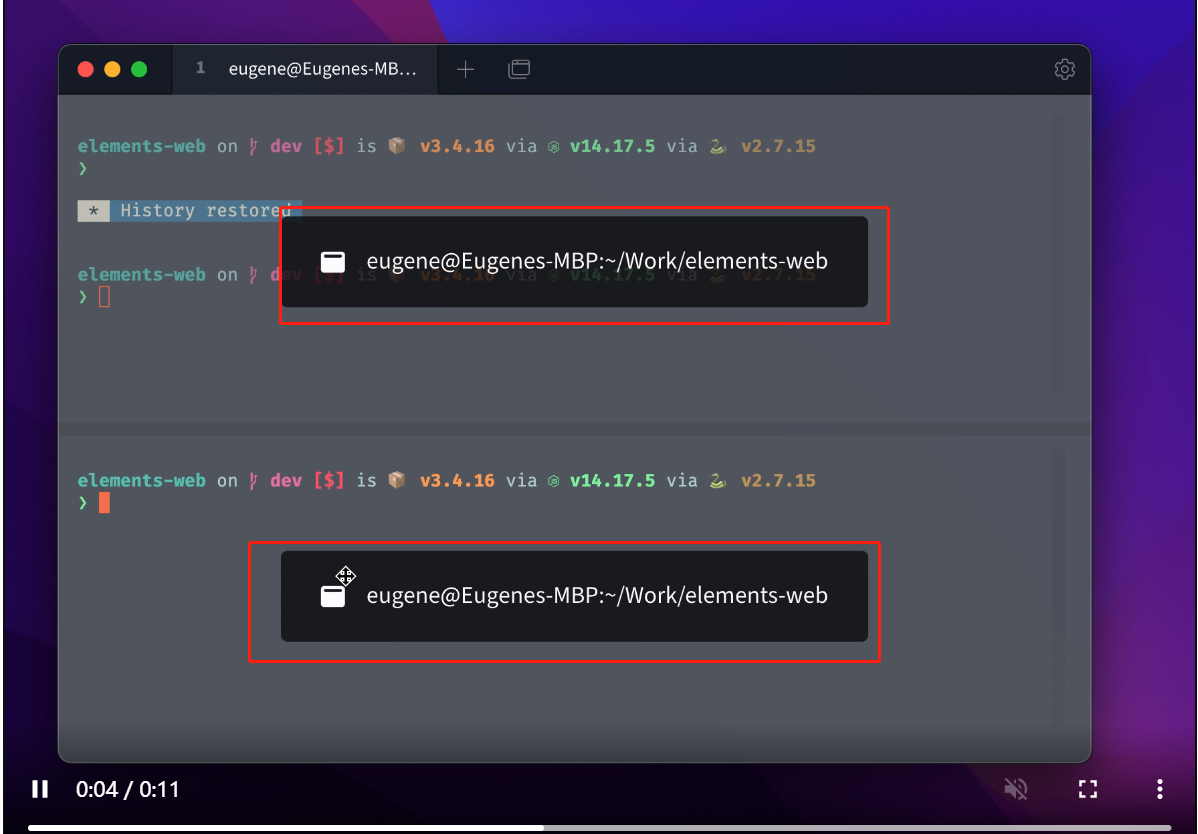Mute the video with the speaker icon
1198x834 pixels.
point(1015,789)
